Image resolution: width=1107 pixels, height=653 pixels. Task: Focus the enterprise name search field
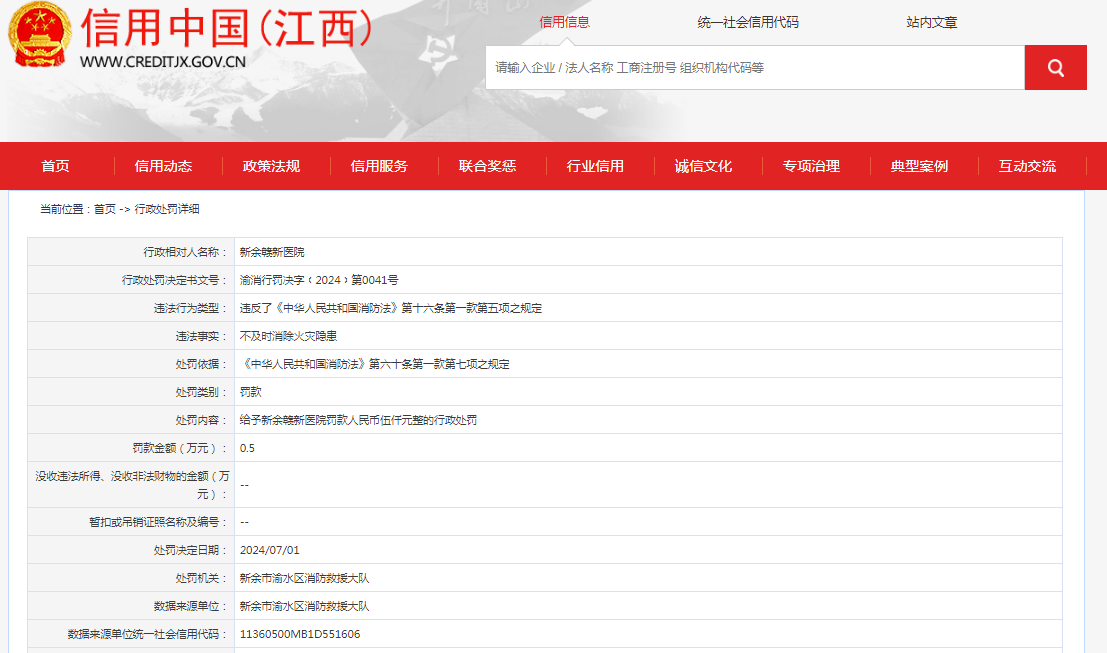click(x=755, y=68)
